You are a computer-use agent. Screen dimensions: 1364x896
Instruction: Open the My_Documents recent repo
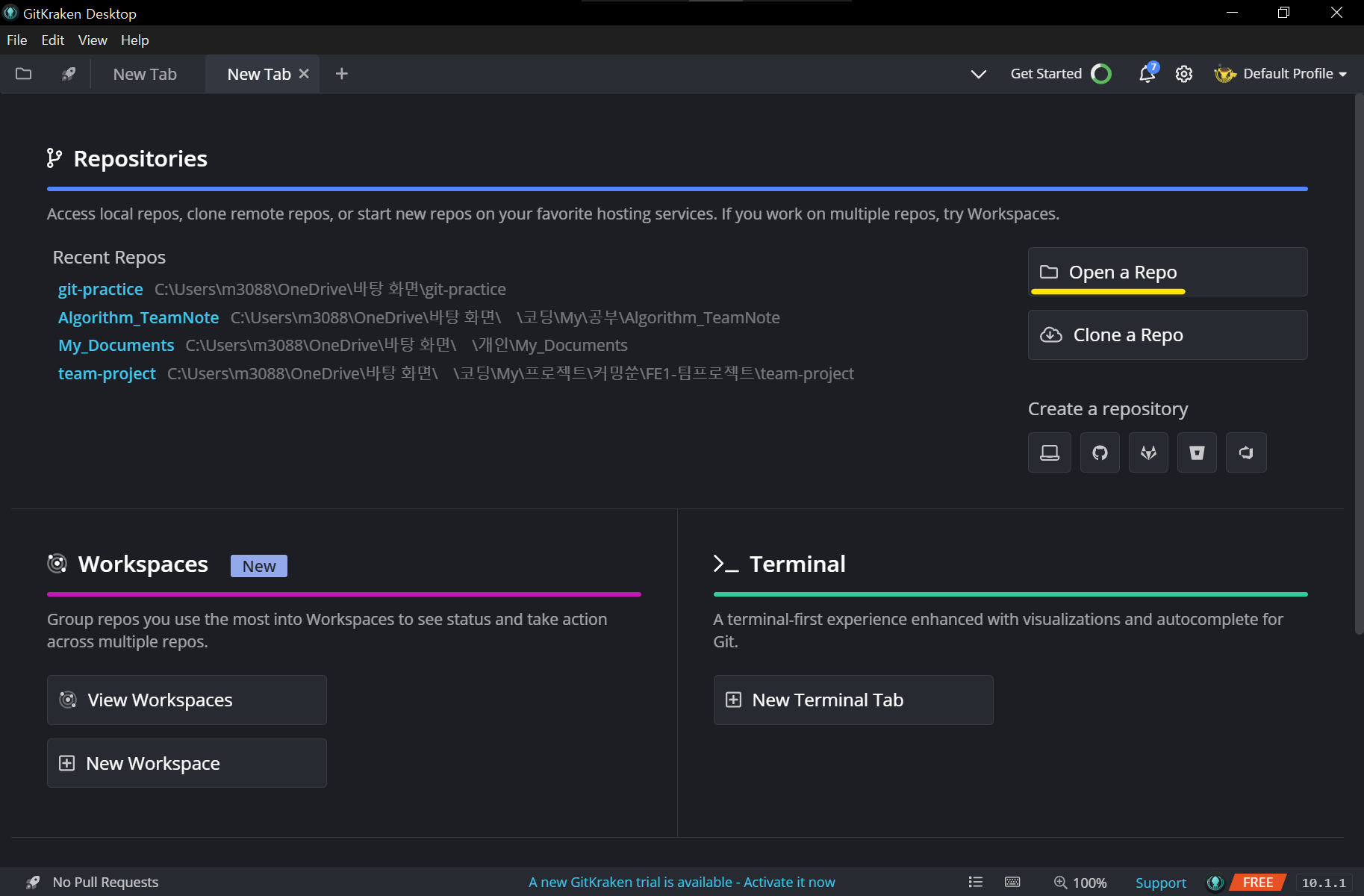(116, 345)
